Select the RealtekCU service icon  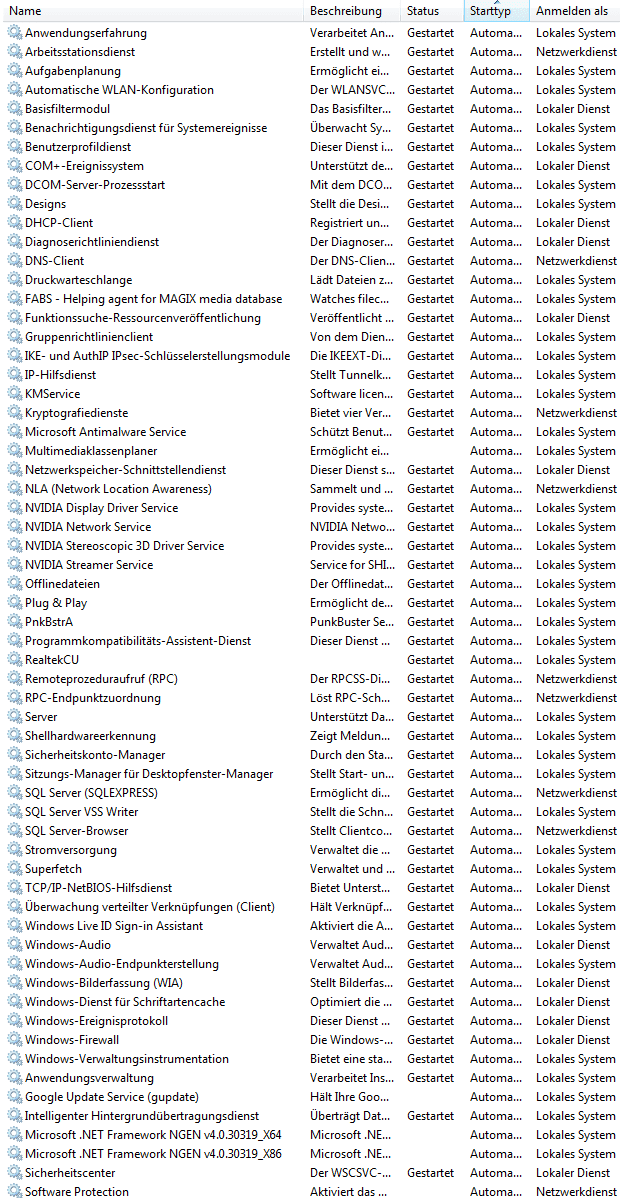15,660
